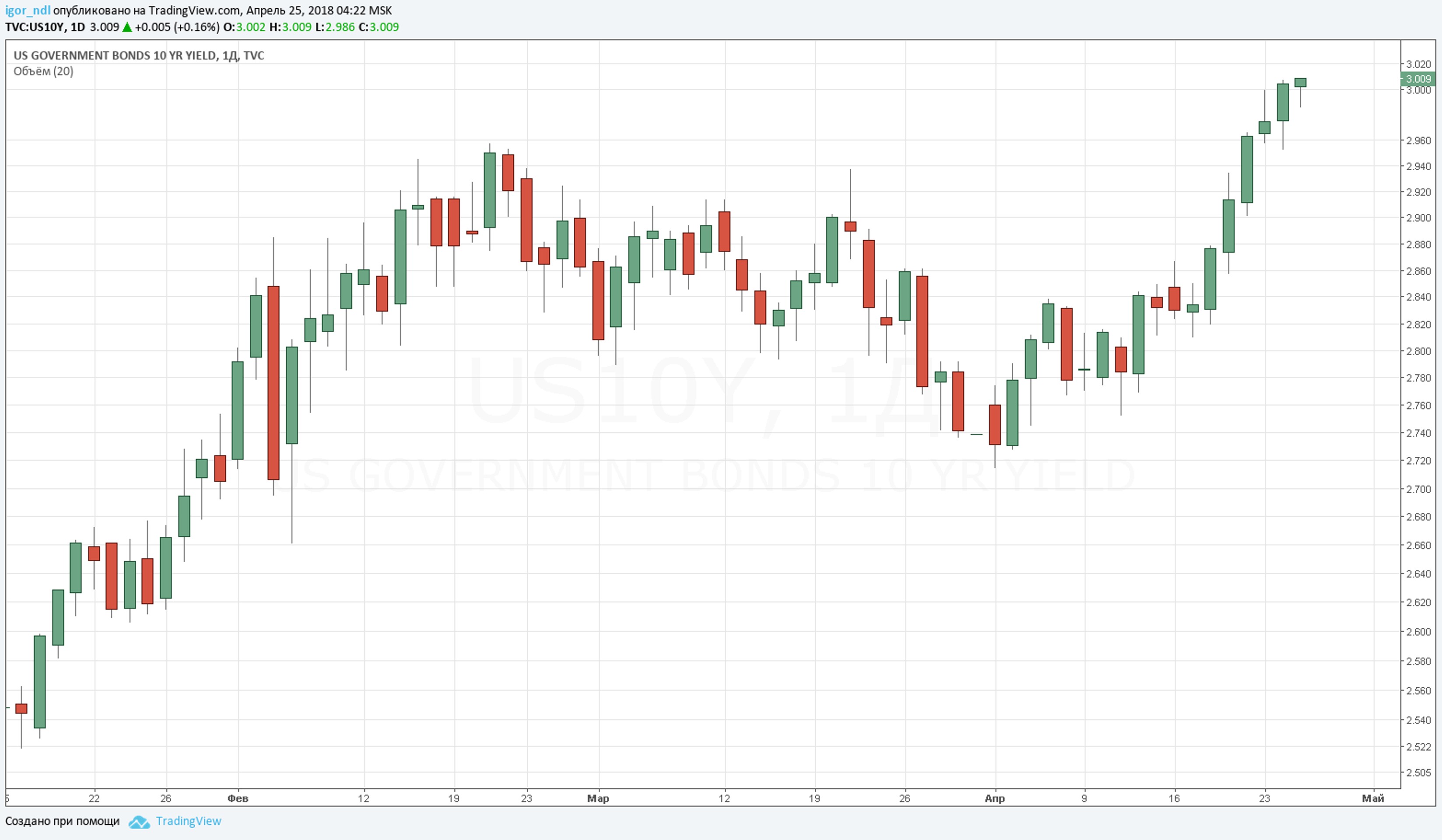
Task: Click the 2.700 price axis label
Action: point(1418,489)
